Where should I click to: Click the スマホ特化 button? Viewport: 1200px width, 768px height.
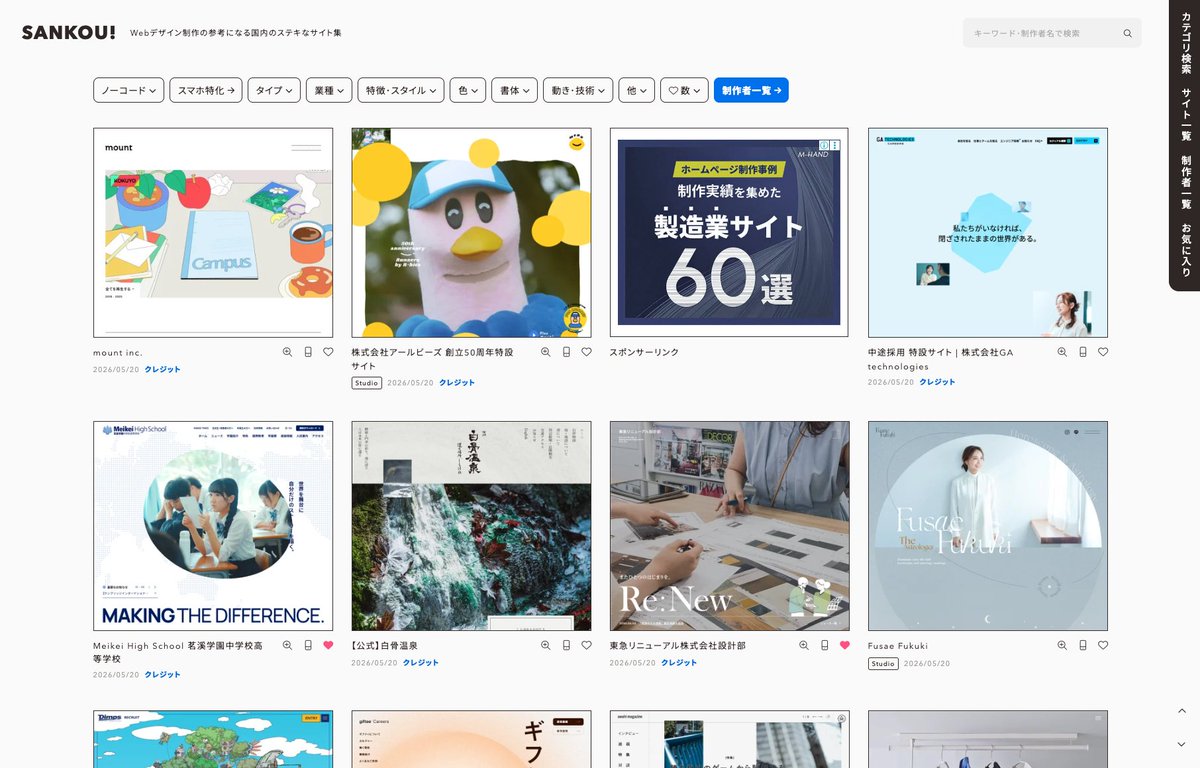pos(206,90)
